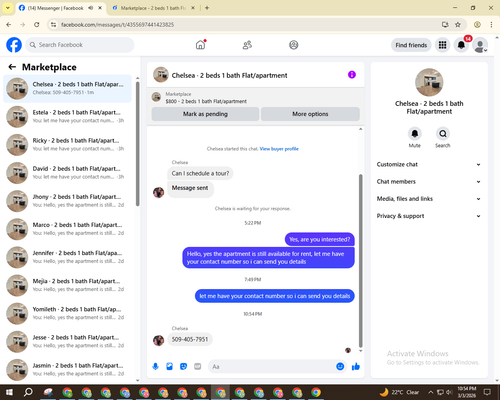Image resolution: width=500 pixels, height=400 pixels.
Task: Open the Groups icon in top navigation
Action: pyautogui.click(x=294, y=45)
